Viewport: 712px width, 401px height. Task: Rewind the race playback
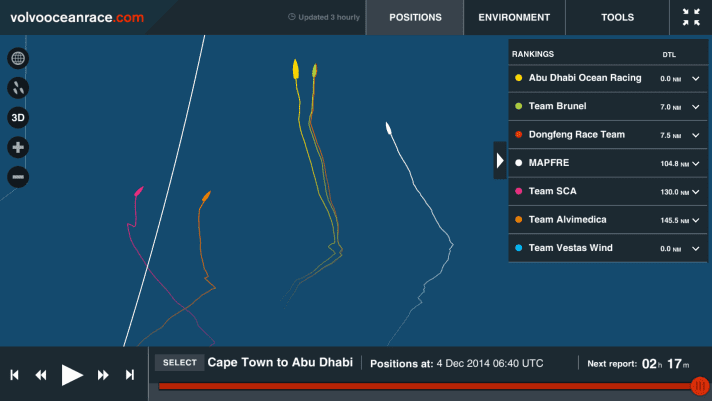click(x=41, y=375)
